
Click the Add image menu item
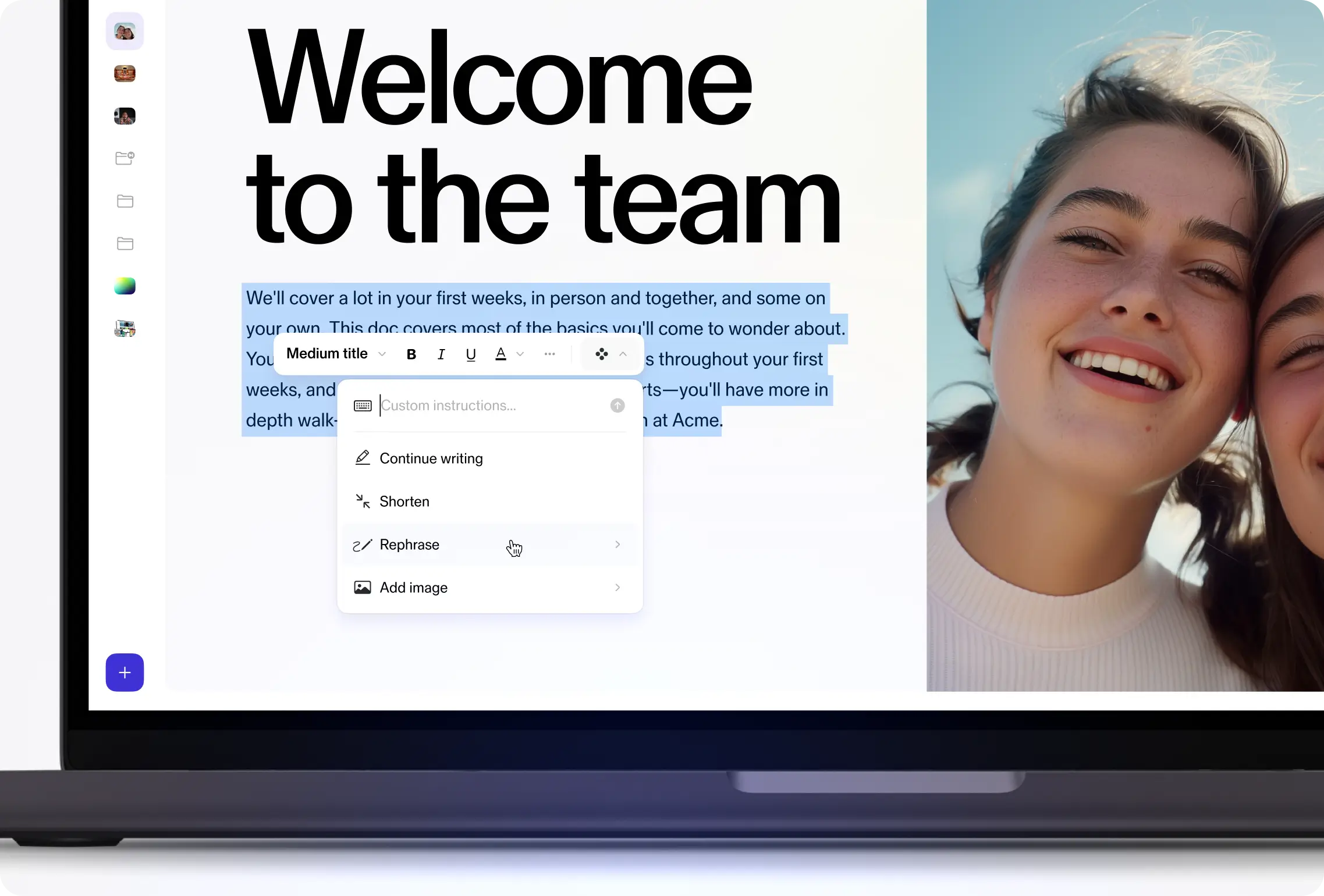point(414,587)
